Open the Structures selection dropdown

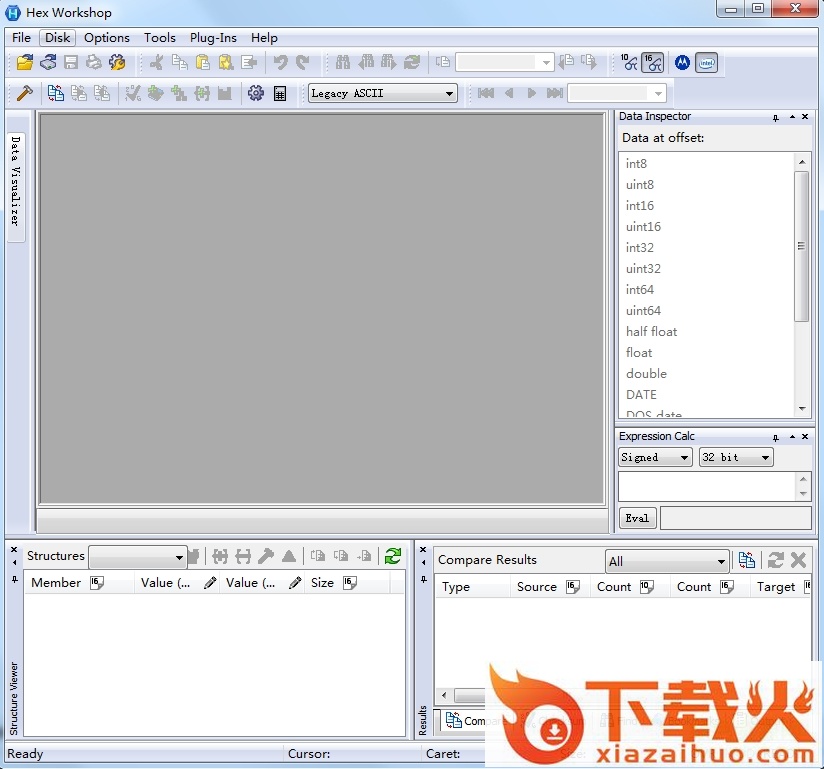(x=138, y=557)
